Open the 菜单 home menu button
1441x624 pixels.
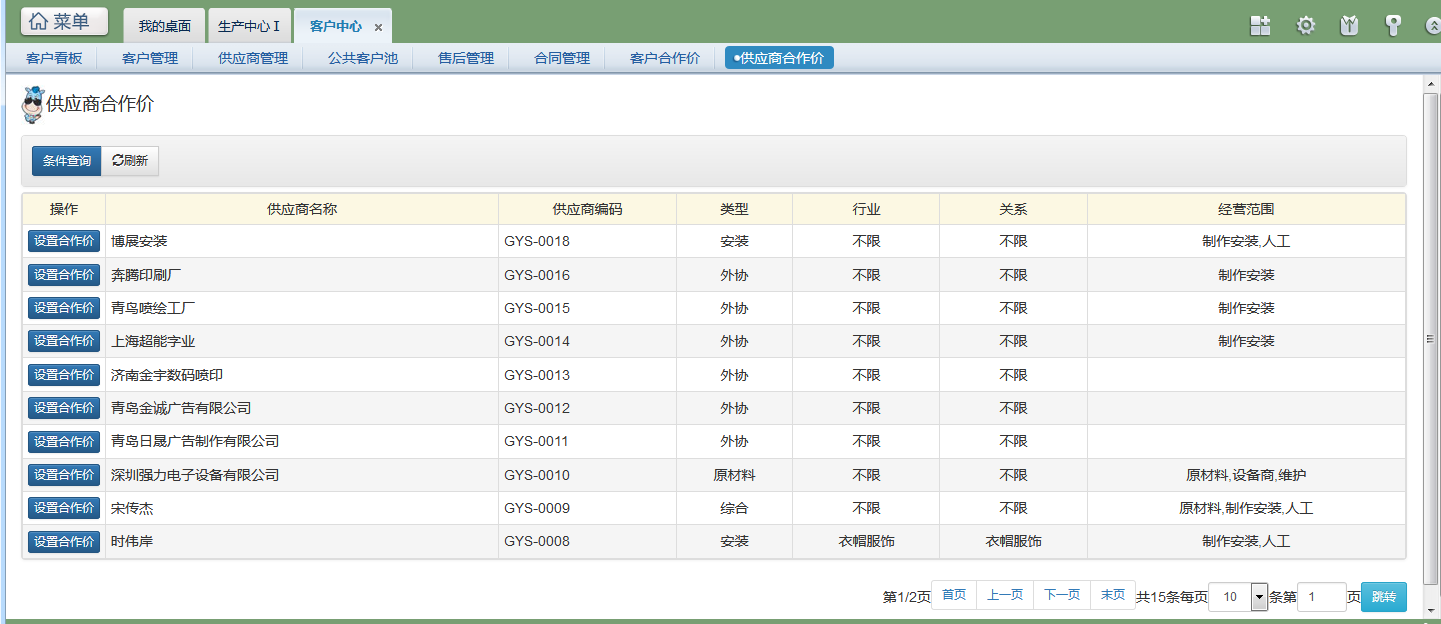(x=65, y=21)
